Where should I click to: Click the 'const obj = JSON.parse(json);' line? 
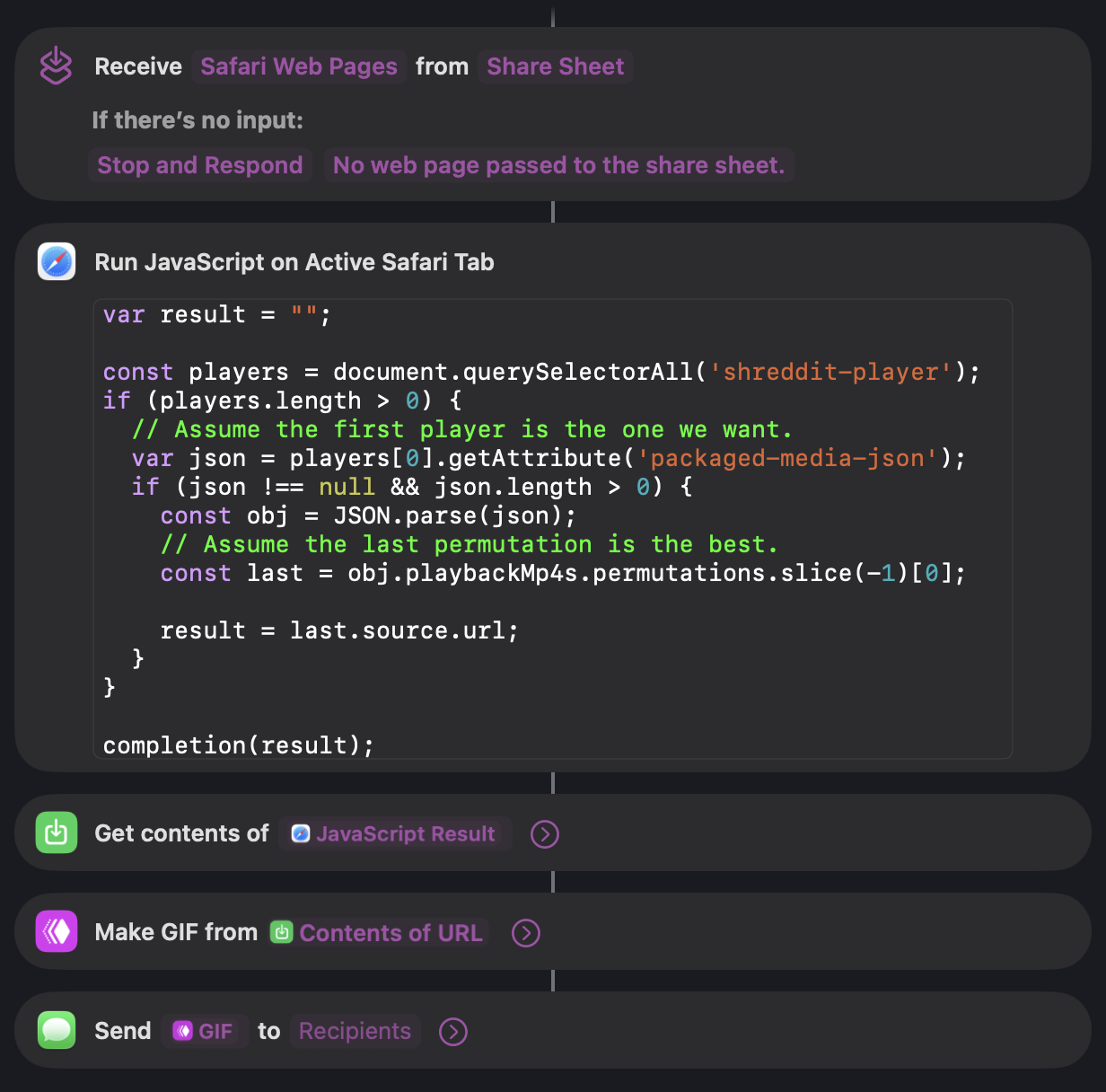coord(368,515)
